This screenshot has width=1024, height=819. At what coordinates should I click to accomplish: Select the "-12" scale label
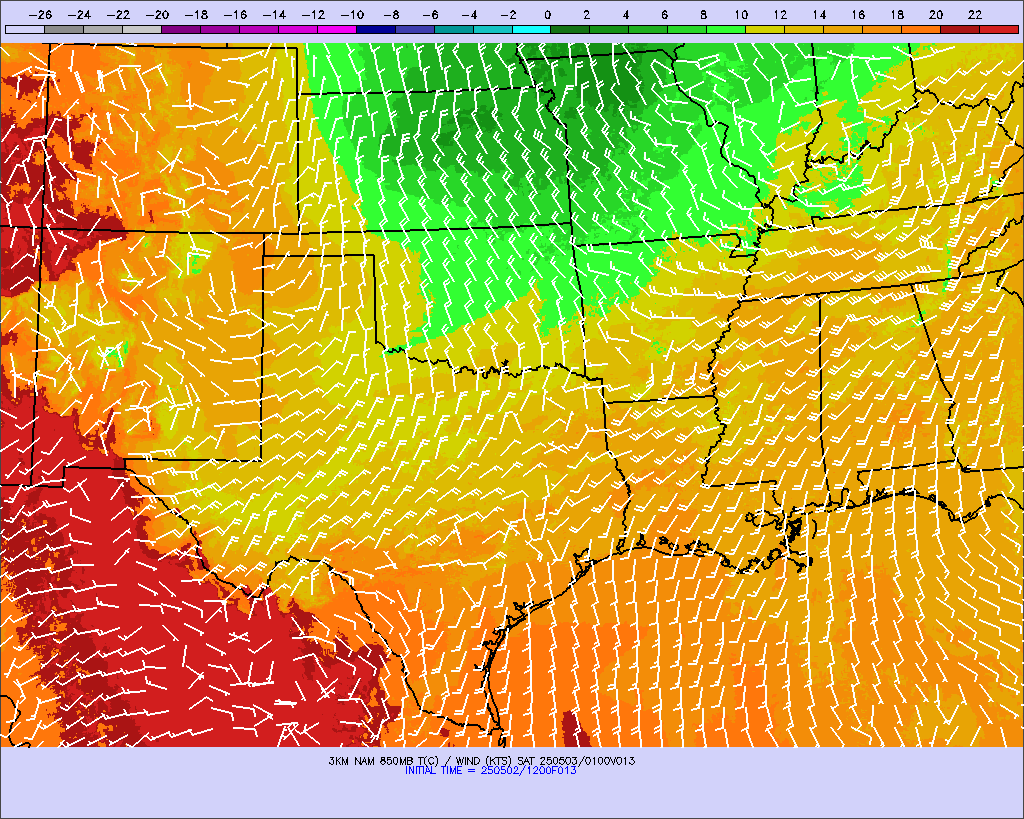point(313,14)
